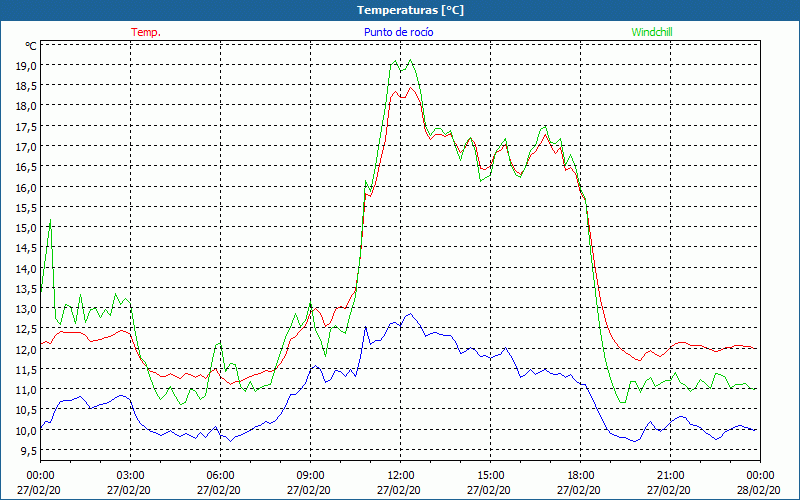Click the 28/02/20 date label

point(759,490)
